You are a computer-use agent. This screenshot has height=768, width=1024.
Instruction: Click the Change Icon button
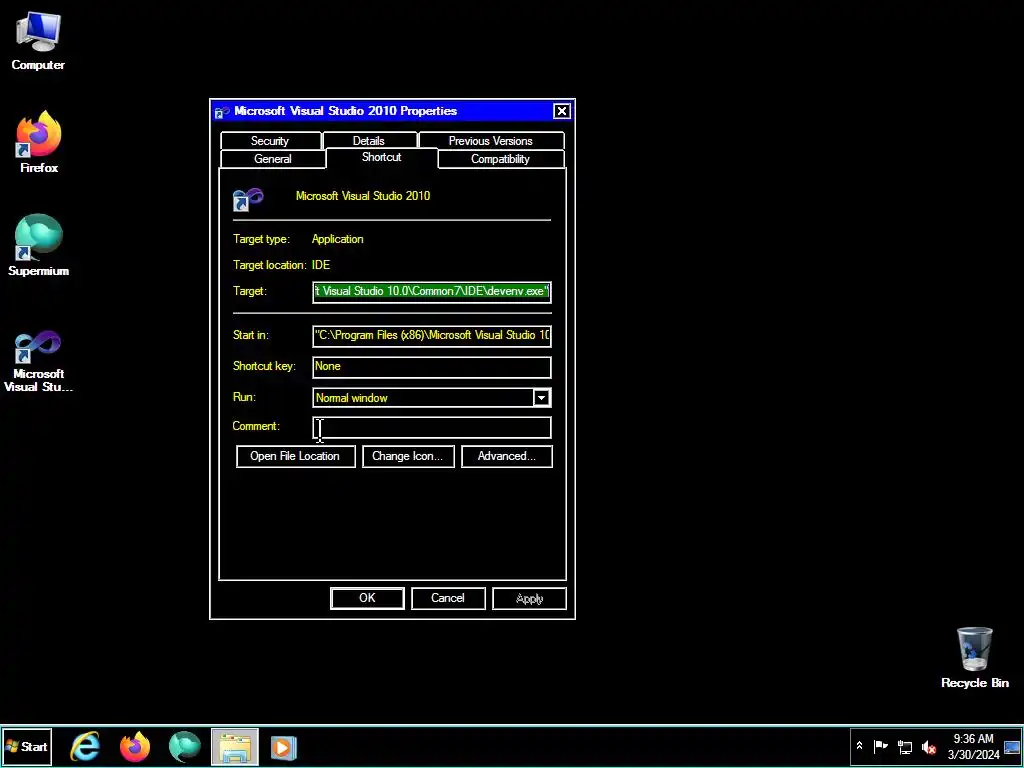point(408,456)
